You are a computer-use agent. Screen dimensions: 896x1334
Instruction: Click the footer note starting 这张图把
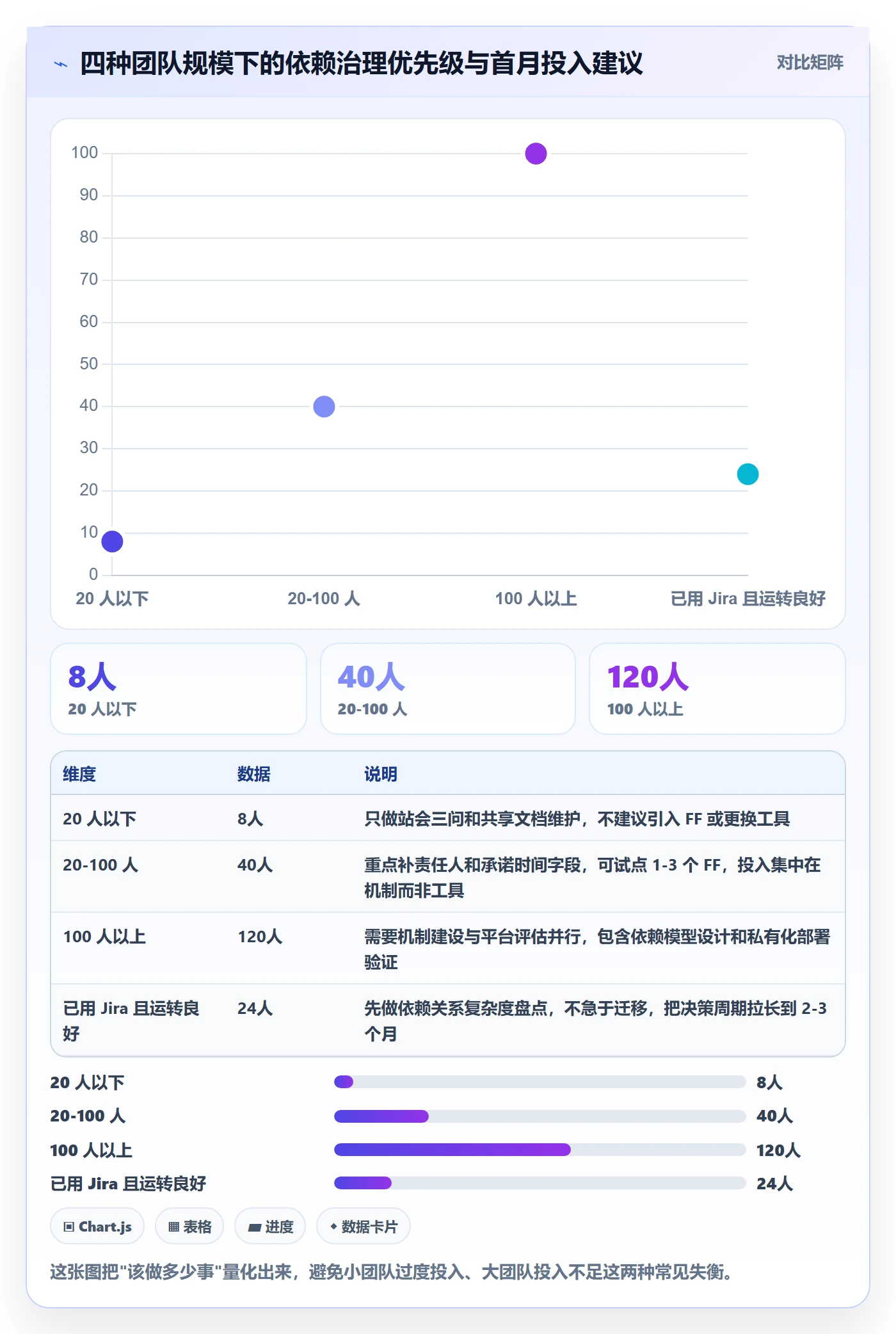(391, 1271)
